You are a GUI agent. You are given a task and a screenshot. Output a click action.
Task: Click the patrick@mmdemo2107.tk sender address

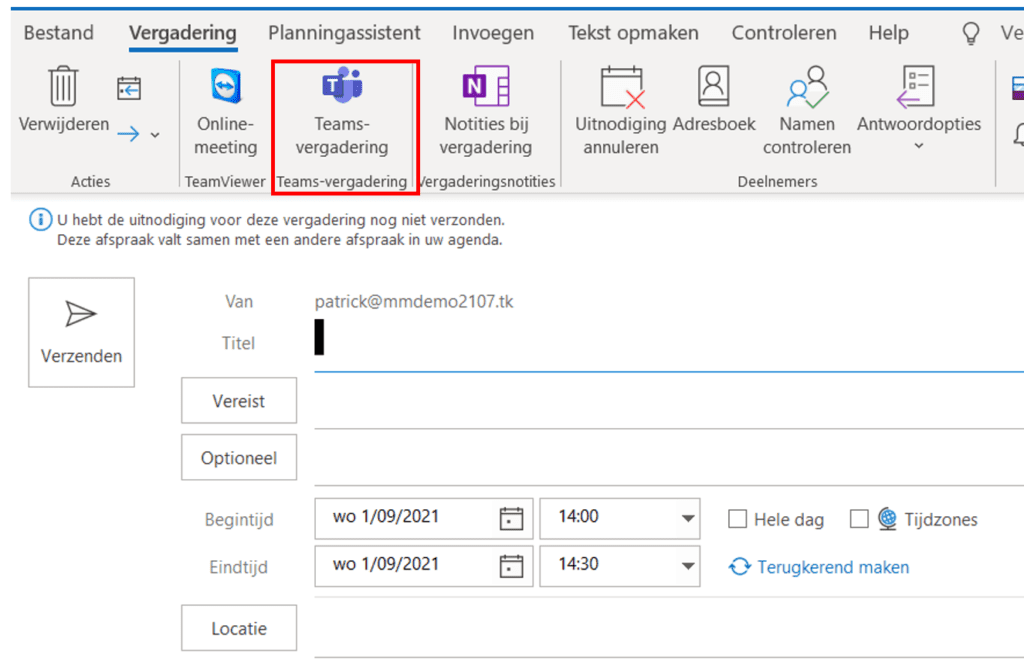414,302
